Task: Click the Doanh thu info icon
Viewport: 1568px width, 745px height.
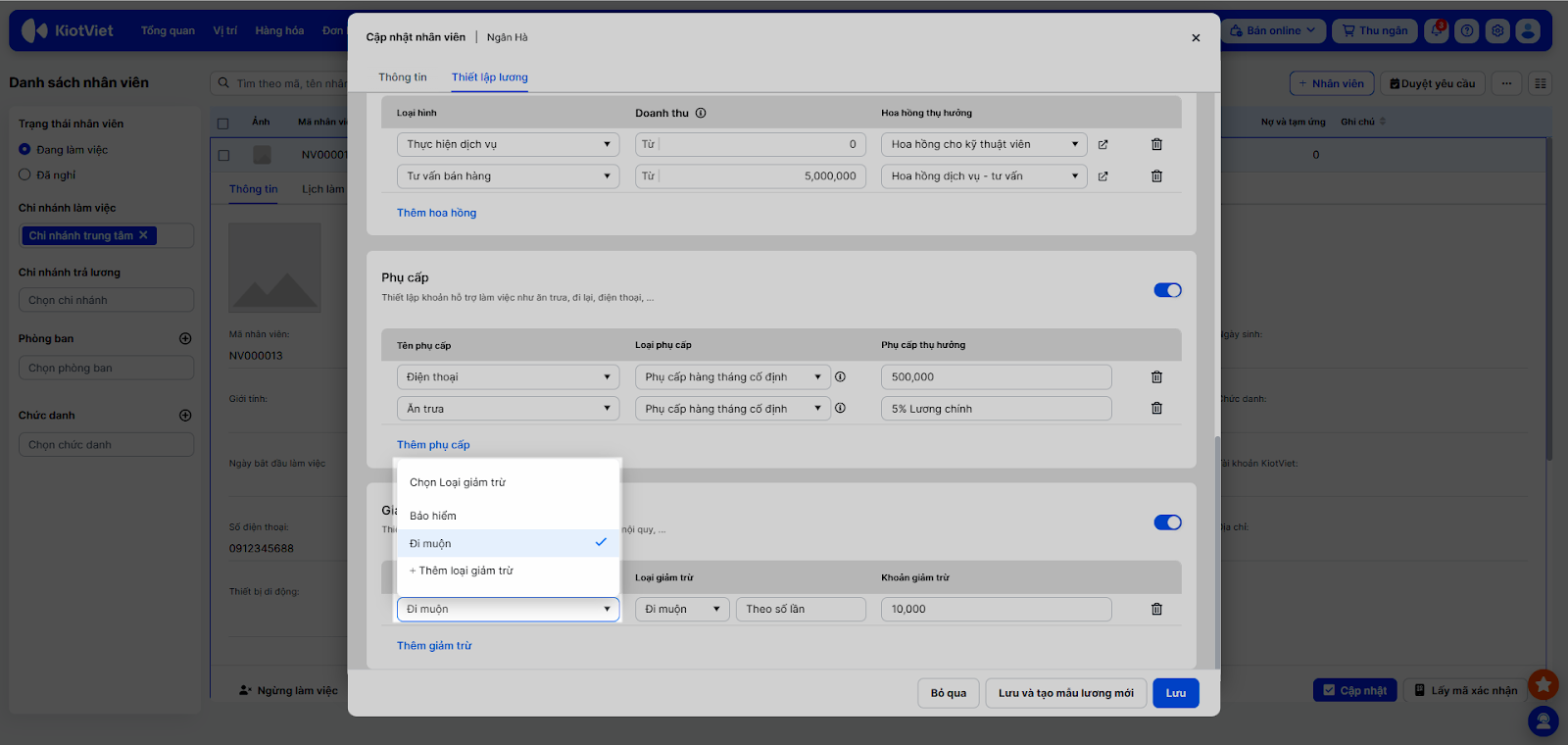Action: [701, 113]
